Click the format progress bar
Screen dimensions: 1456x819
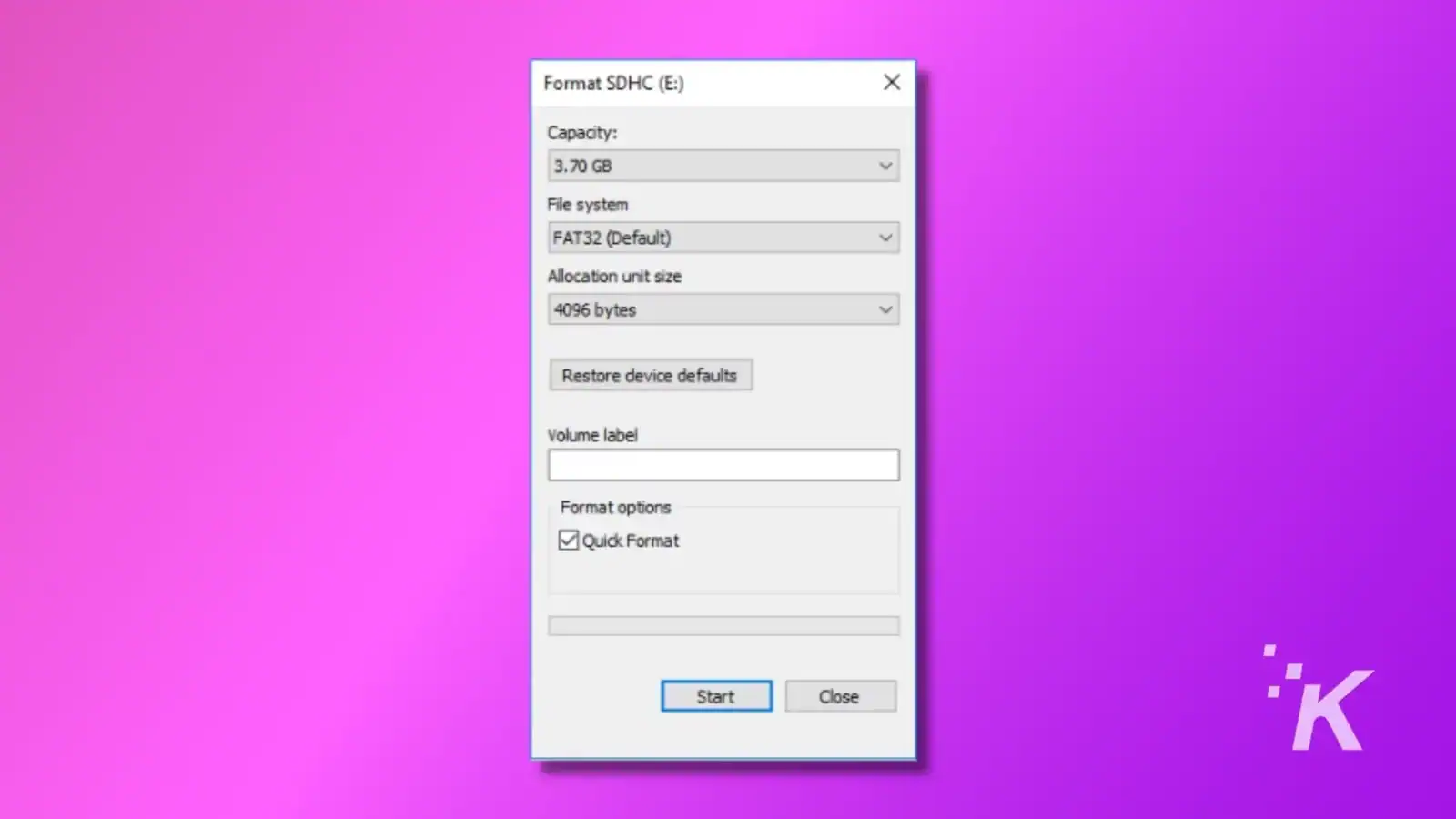click(723, 626)
